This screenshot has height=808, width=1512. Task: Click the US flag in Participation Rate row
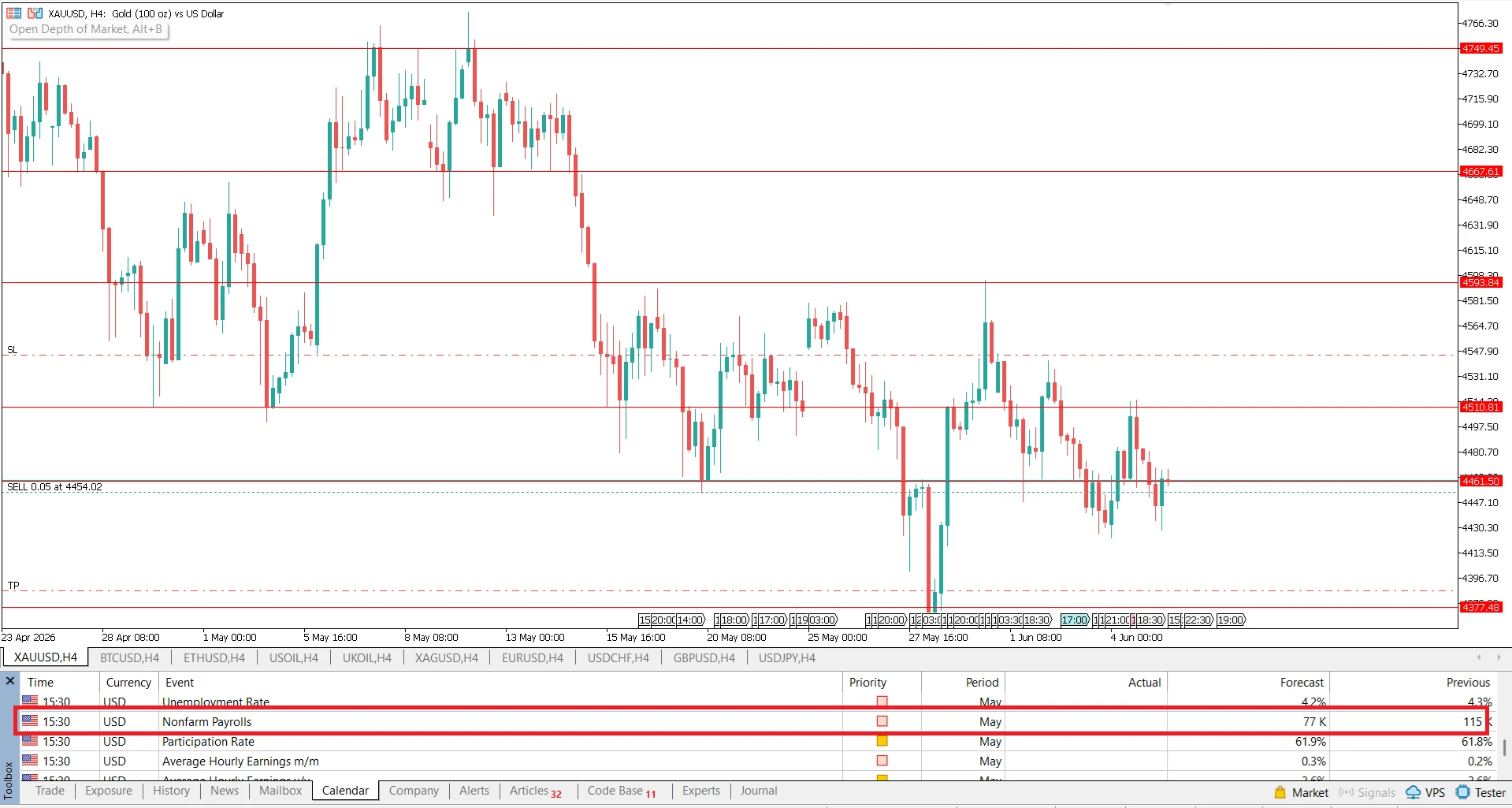(x=30, y=740)
